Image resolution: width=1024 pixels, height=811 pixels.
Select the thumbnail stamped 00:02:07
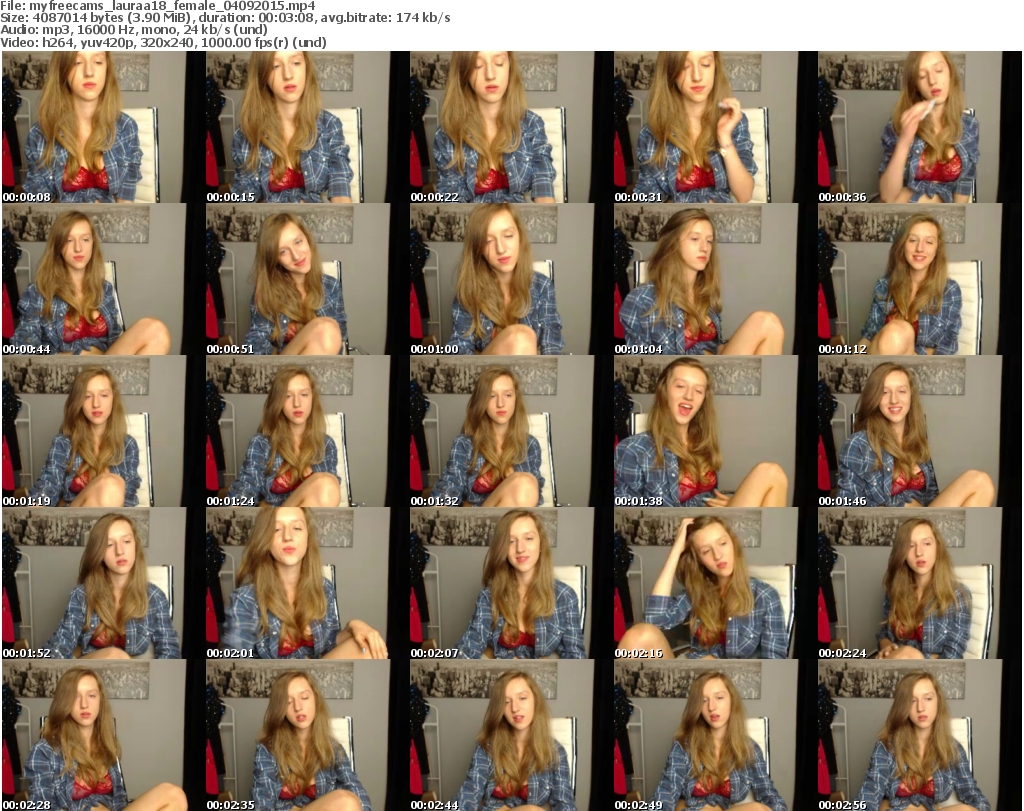(x=511, y=584)
